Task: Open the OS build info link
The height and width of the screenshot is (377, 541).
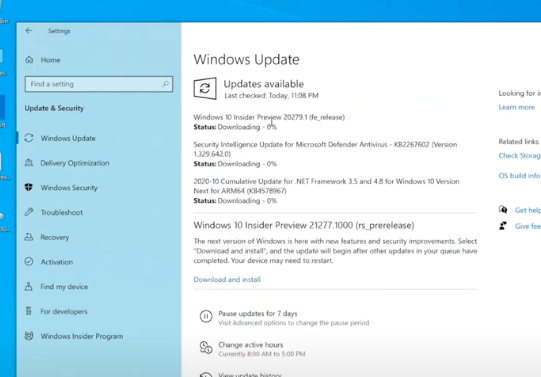Action: coord(520,176)
